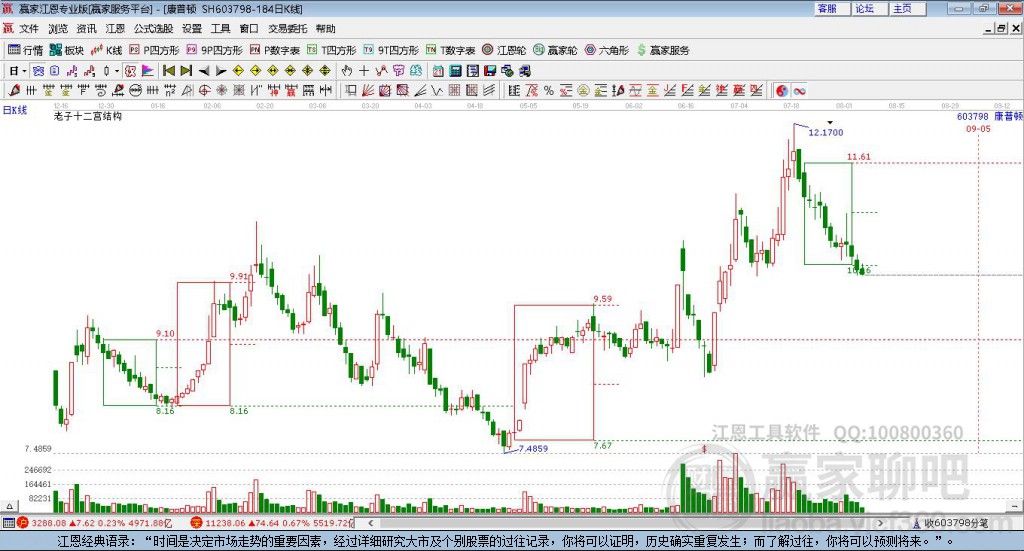This screenshot has width=1024, height=551.
Task: Select the 12.1700 high price marker
Action: tap(825, 133)
